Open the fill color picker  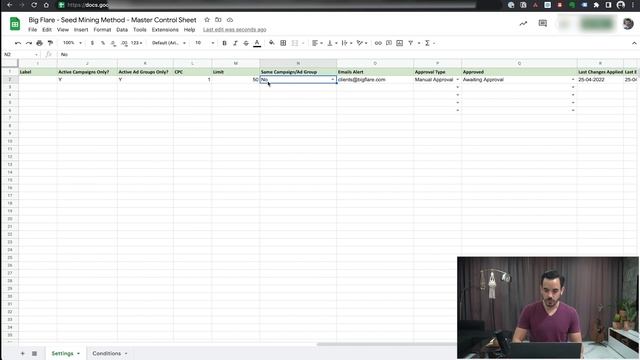271,43
